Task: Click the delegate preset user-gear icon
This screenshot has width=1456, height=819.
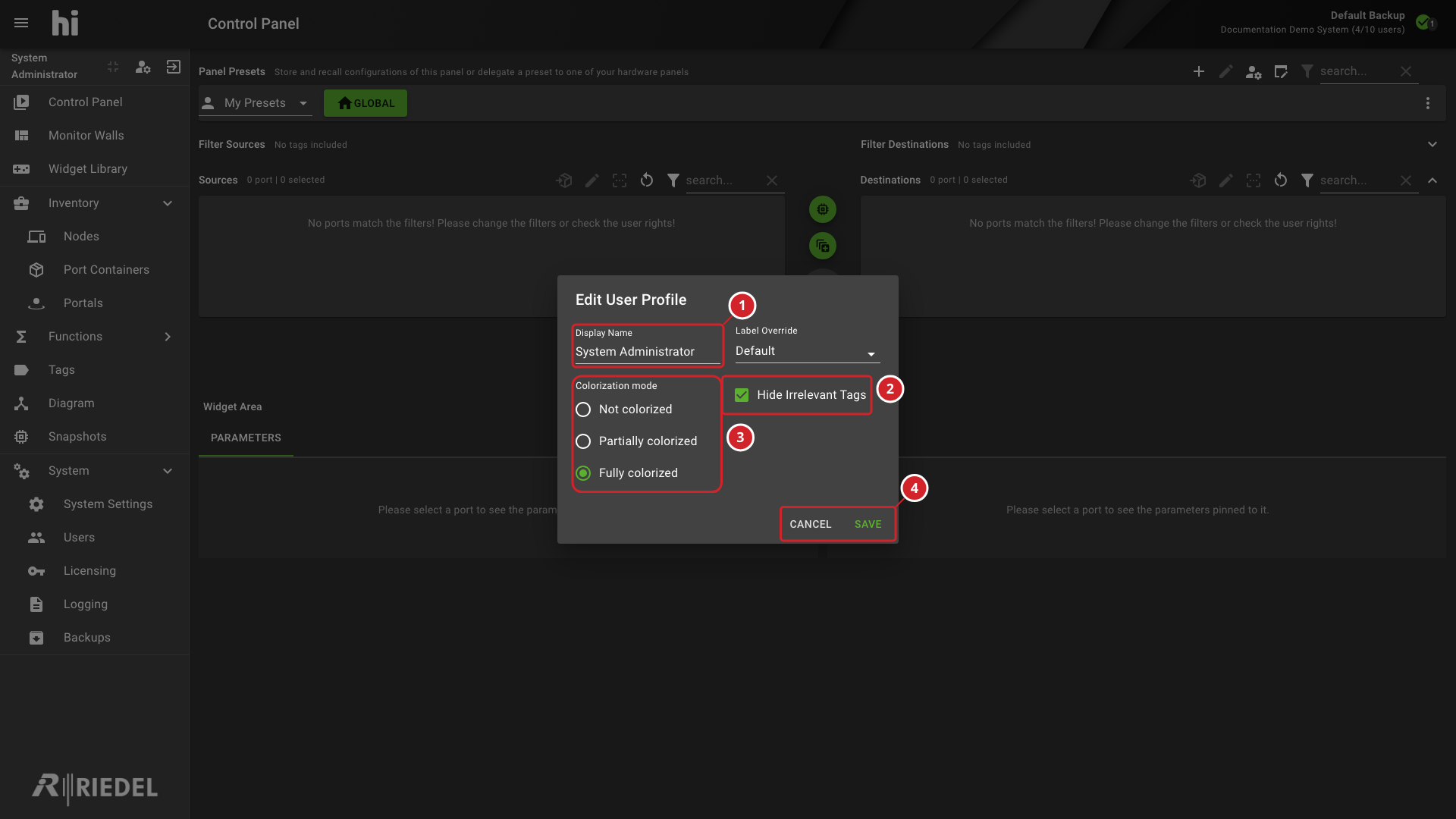Action: 1254,72
